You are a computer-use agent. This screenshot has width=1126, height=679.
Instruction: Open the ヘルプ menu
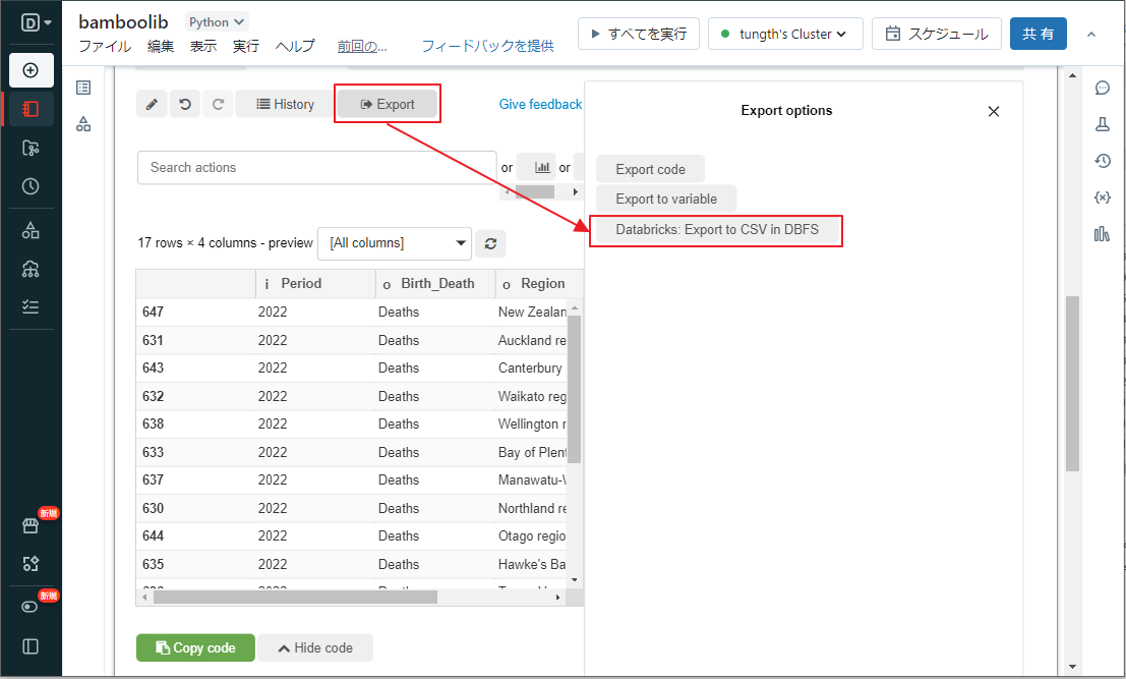coord(295,46)
